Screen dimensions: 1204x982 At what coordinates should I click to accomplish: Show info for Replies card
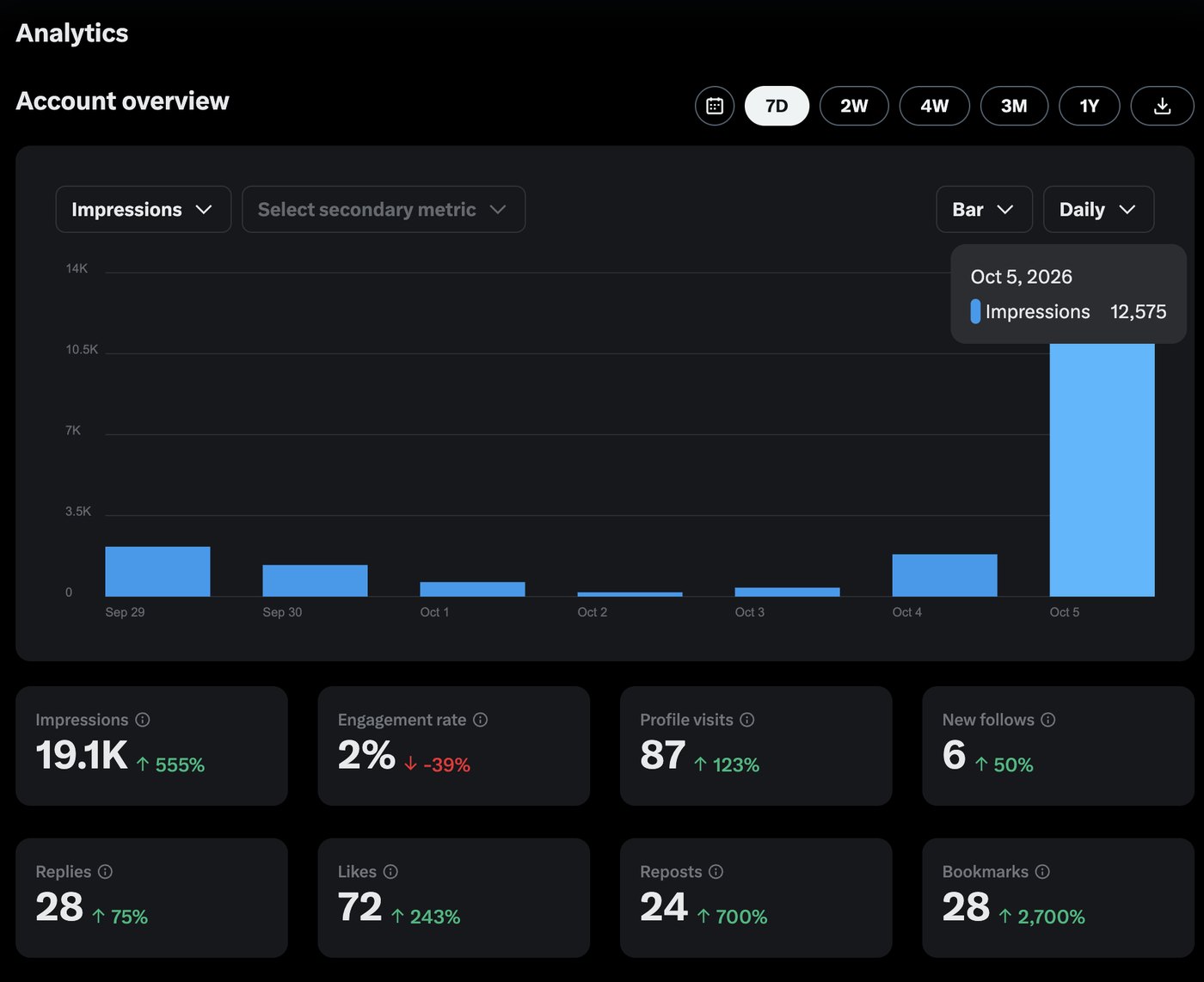105,872
